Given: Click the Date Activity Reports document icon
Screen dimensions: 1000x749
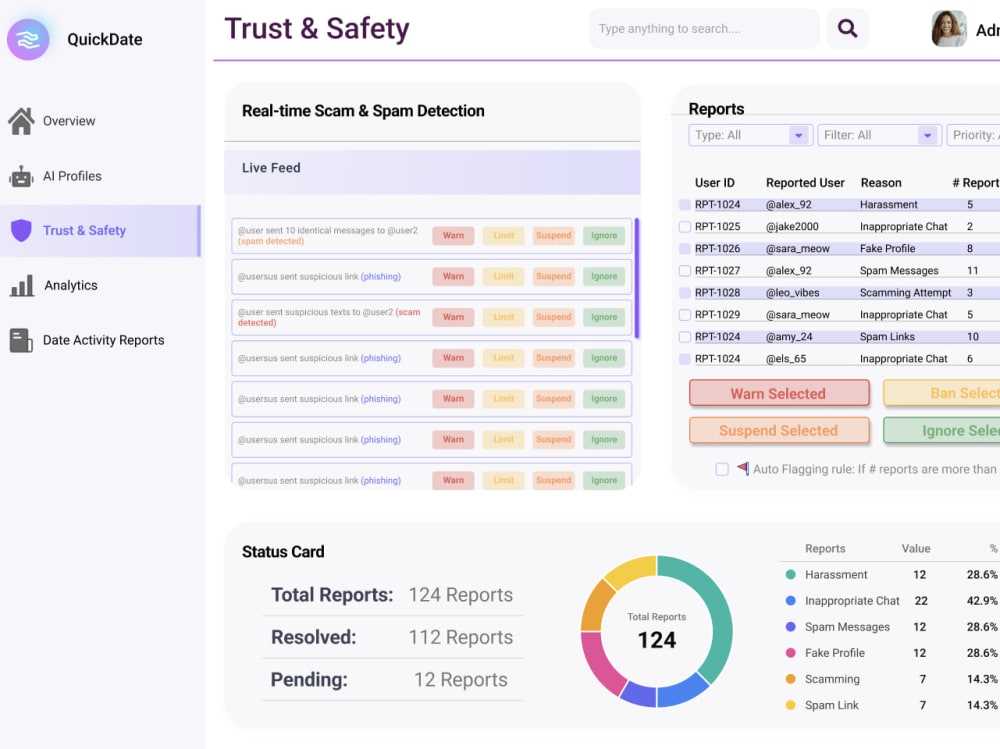Looking at the screenshot, I should click(x=21, y=340).
